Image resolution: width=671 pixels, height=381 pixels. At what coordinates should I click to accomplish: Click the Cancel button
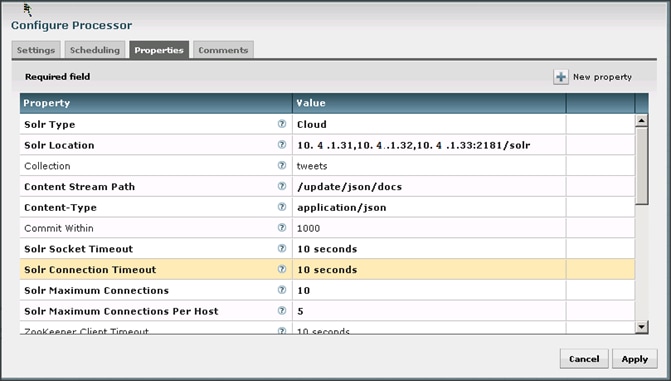[x=584, y=359]
